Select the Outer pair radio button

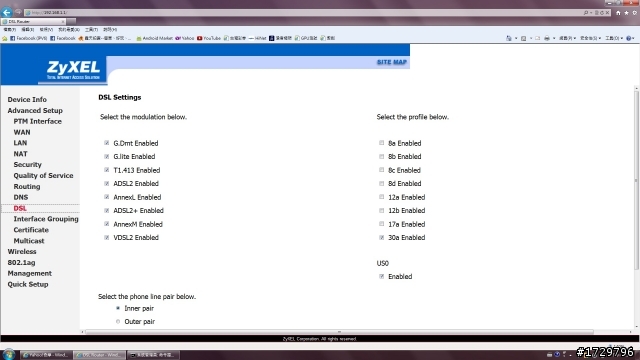pos(118,322)
